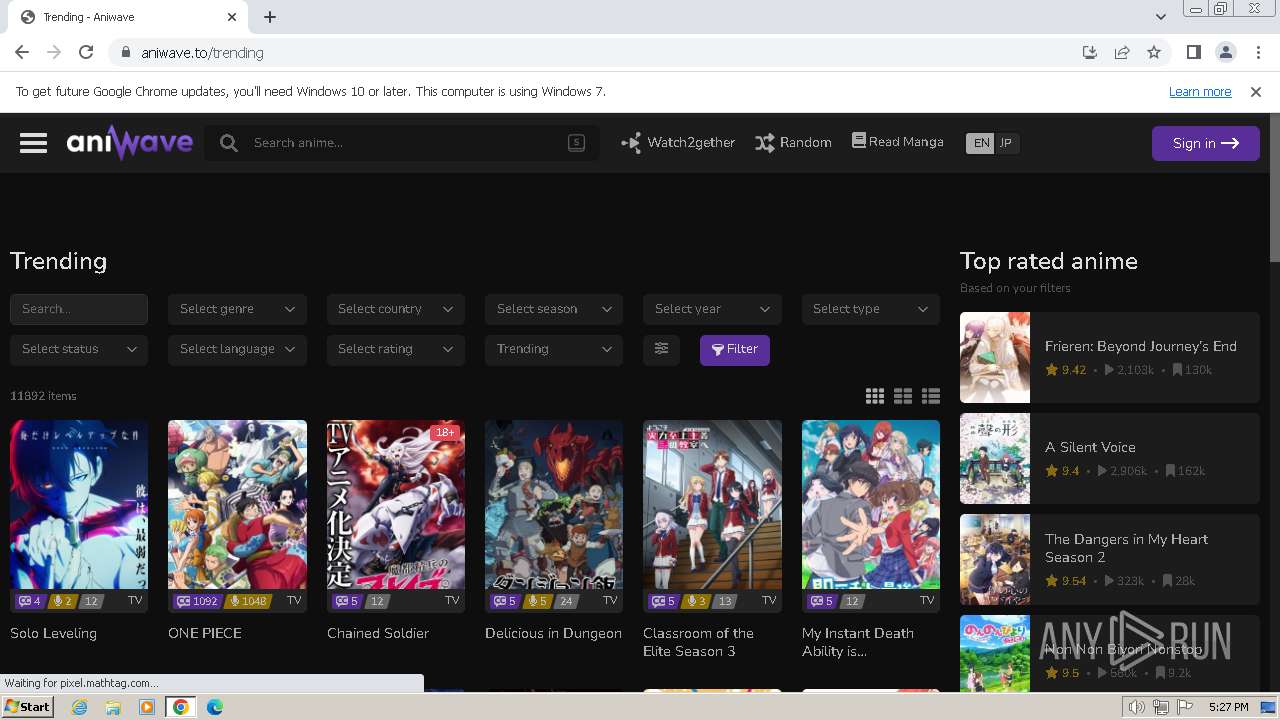Switch to large grid view
Image resolution: width=1280 pixels, height=720 pixels.
875,396
